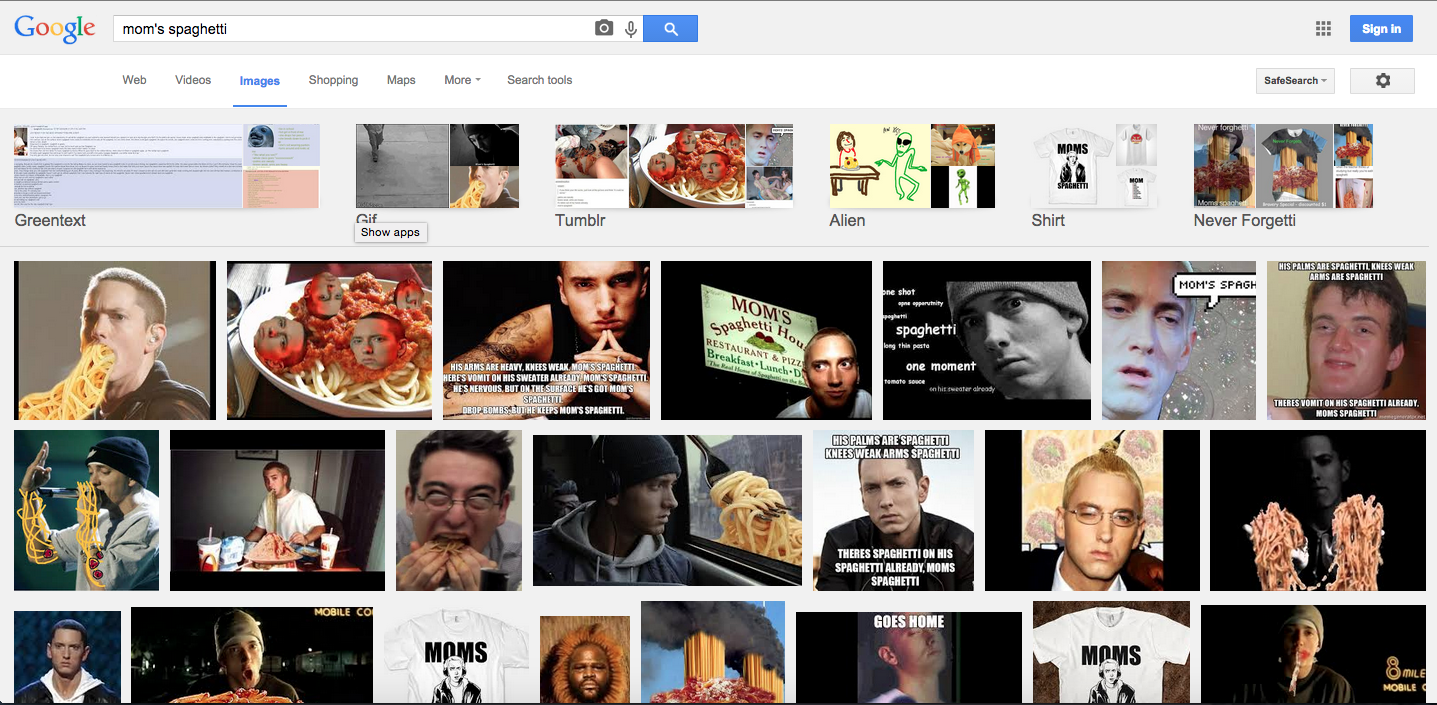This screenshot has width=1437, height=705.
Task: Expand the More dropdown menu
Action: click(462, 80)
